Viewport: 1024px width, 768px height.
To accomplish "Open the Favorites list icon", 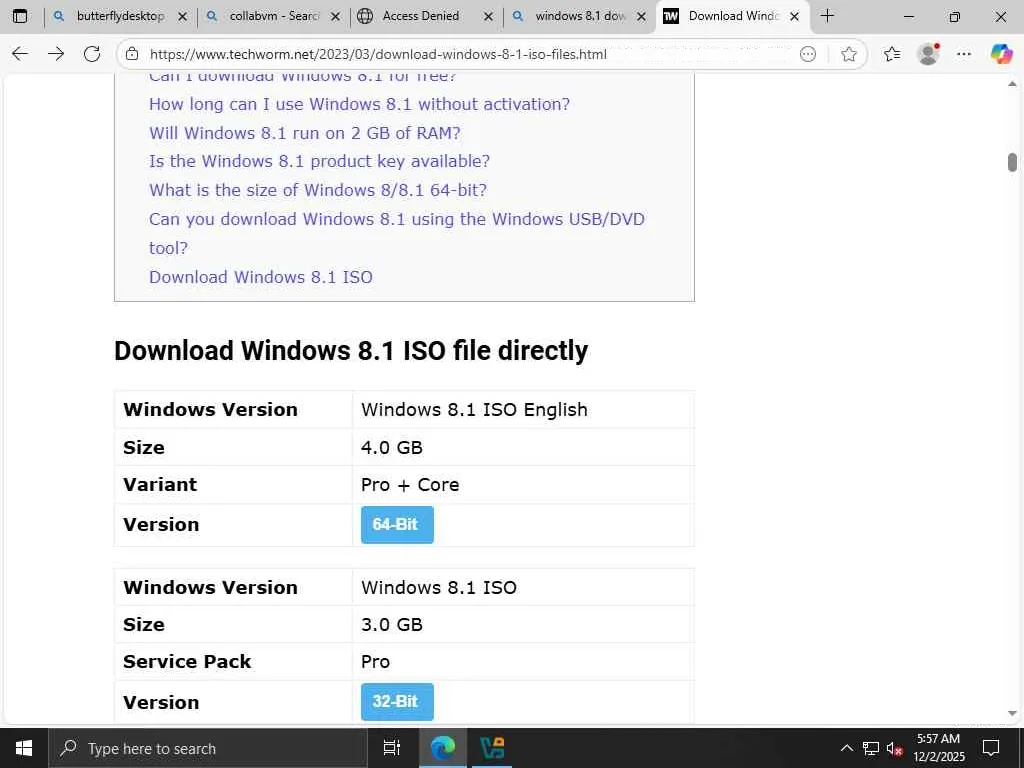I will [892, 54].
